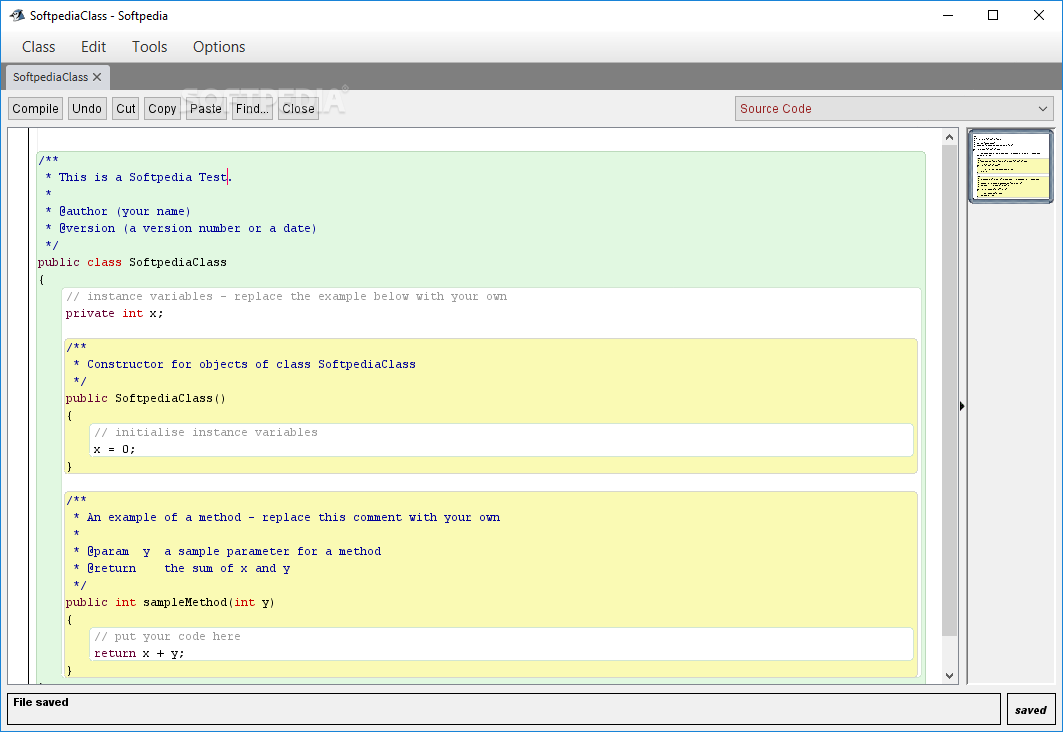Click the '// initialise instance variables' comment
The height and width of the screenshot is (732, 1063).
205,432
